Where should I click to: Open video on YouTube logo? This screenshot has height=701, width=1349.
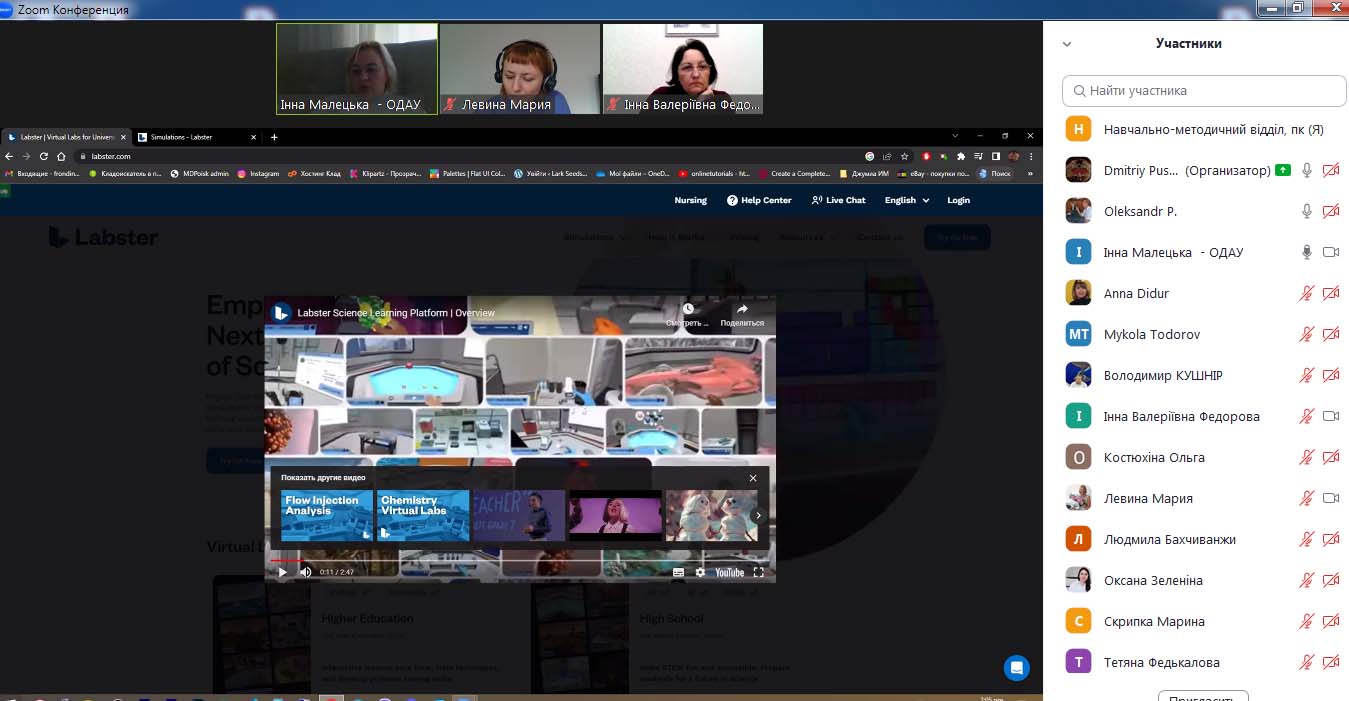pos(729,572)
